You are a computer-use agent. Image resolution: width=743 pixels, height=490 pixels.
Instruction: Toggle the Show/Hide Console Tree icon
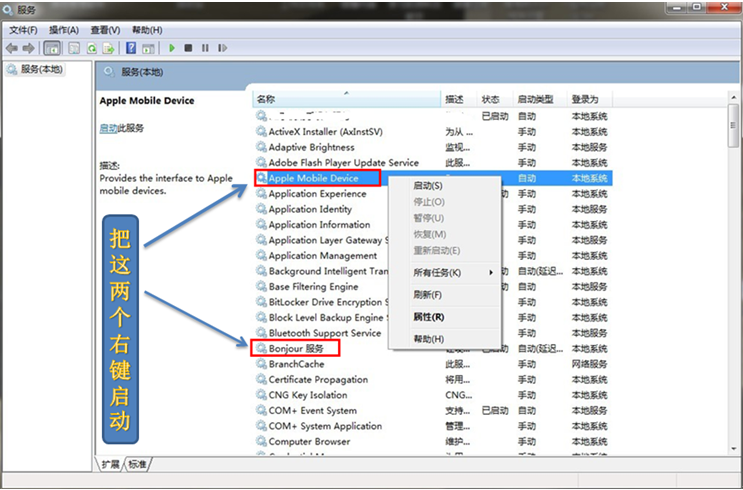52,48
